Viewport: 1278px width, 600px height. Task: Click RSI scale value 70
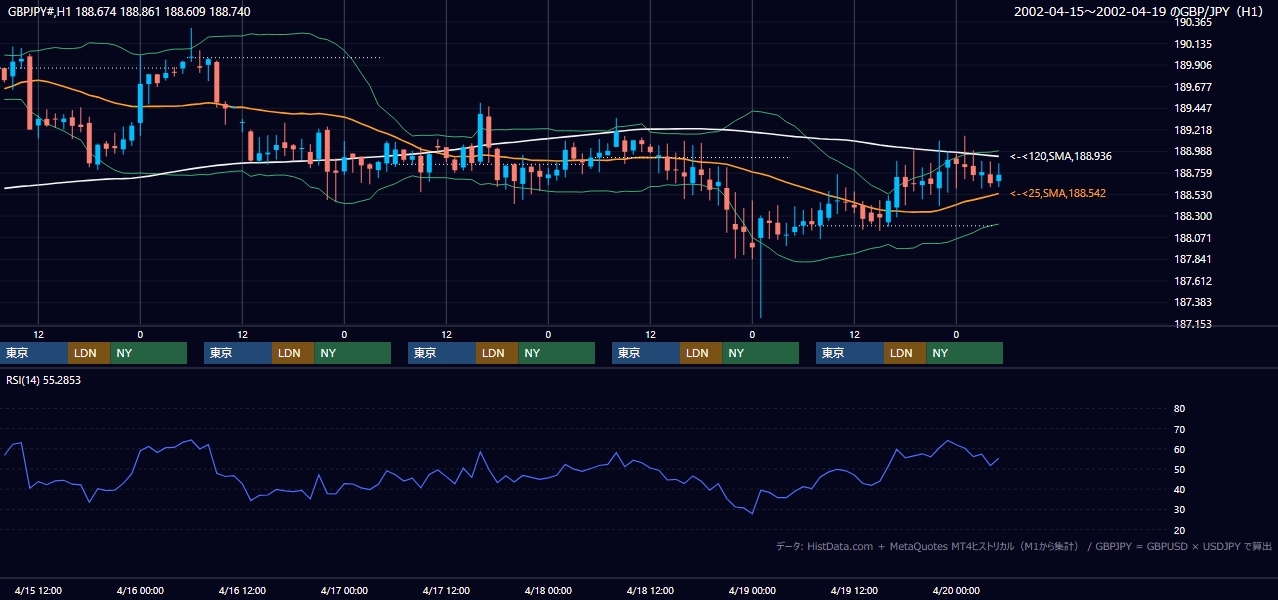[1179, 429]
